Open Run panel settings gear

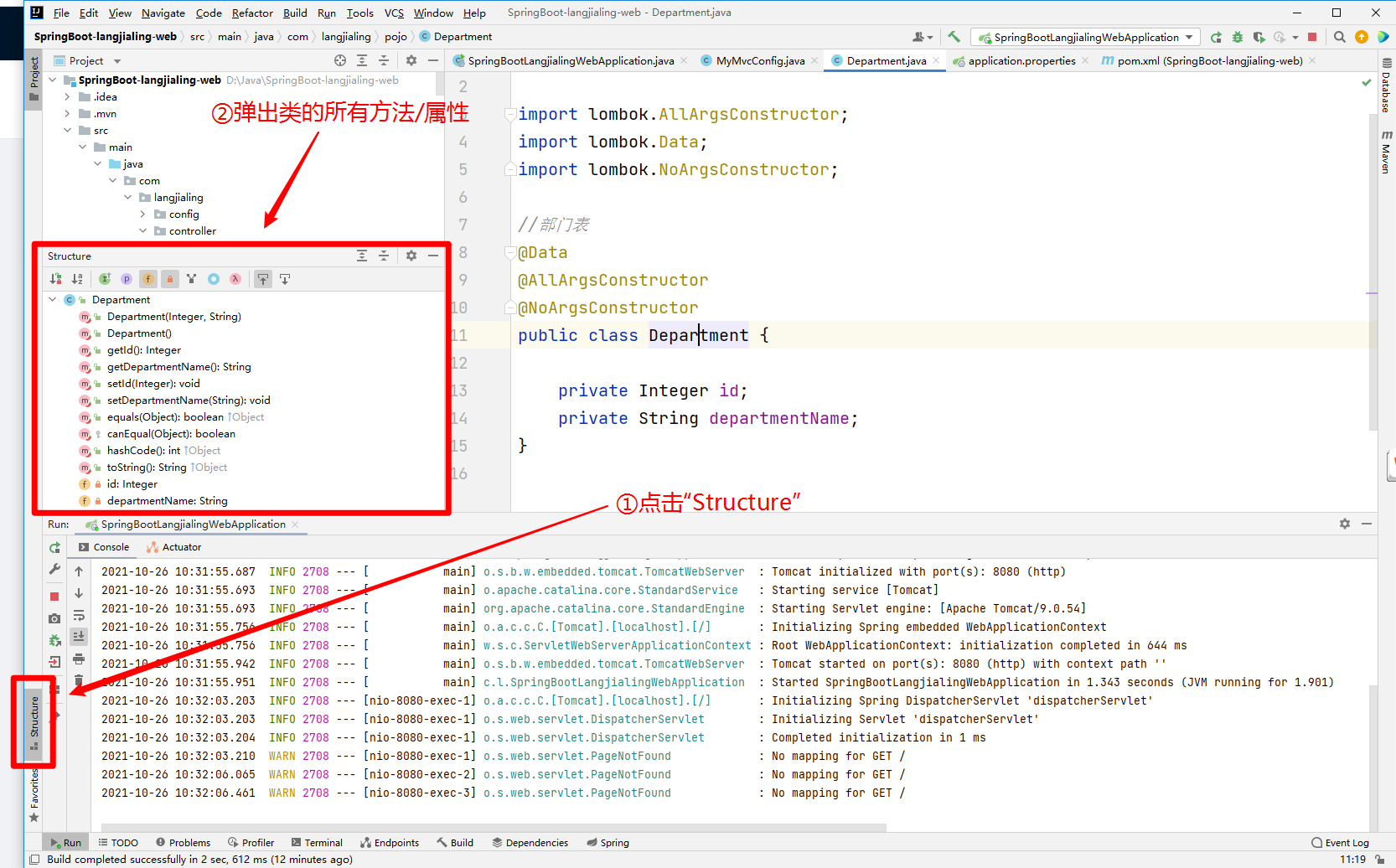[x=1345, y=524]
